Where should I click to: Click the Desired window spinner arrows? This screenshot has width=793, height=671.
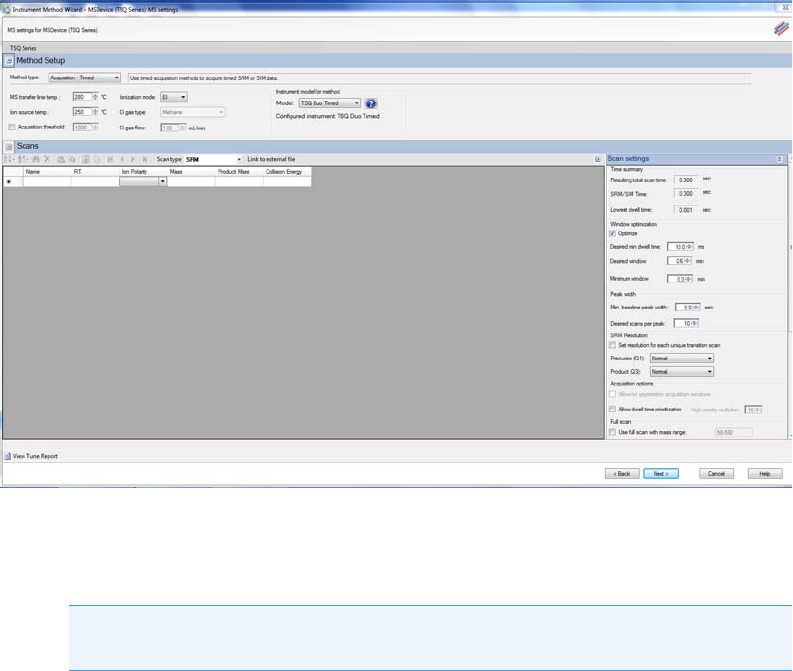pos(687,261)
